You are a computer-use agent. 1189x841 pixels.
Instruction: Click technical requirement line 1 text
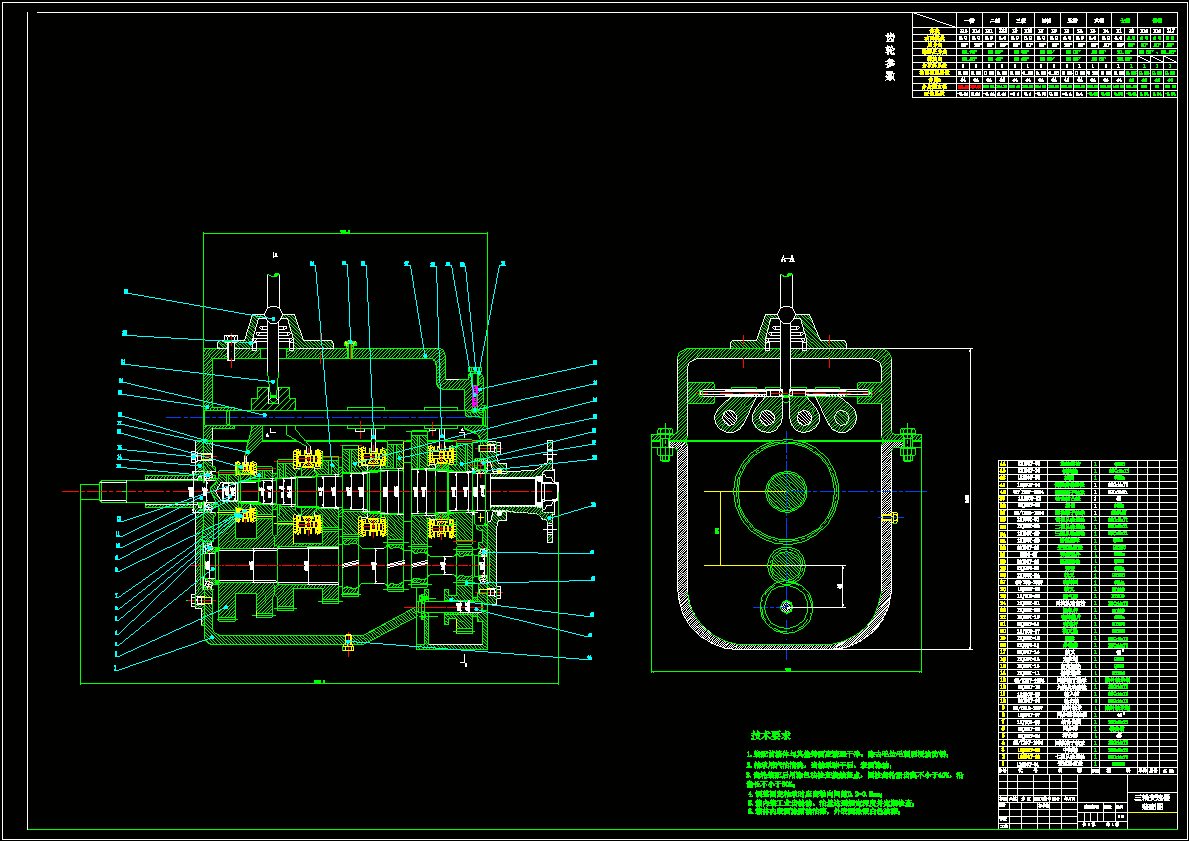(x=847, y=755)
